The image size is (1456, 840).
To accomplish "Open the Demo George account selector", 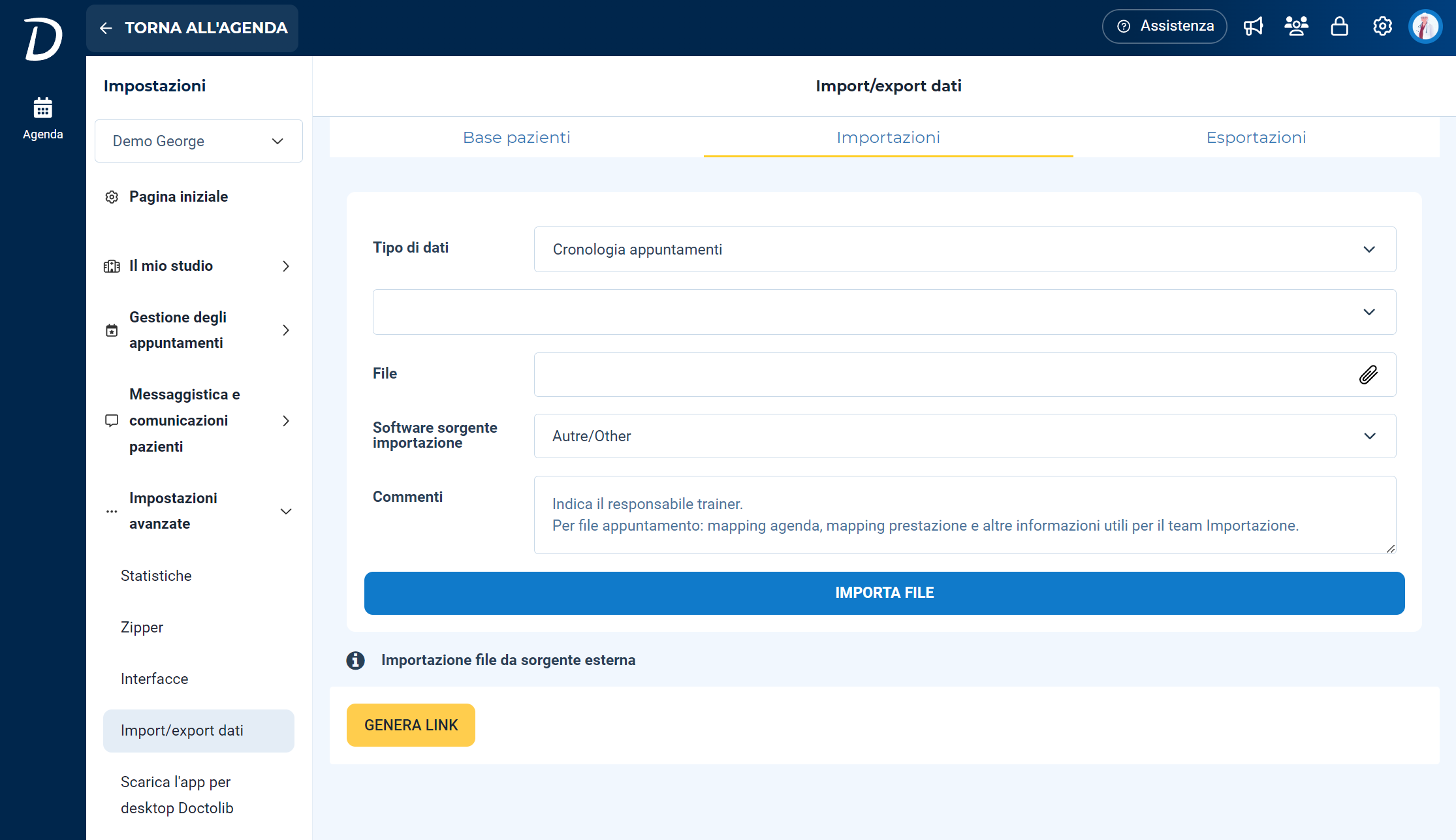I will (198, 141).
